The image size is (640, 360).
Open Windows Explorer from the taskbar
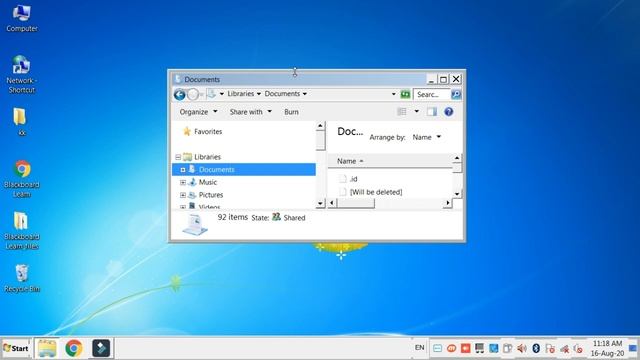[47, 348]
